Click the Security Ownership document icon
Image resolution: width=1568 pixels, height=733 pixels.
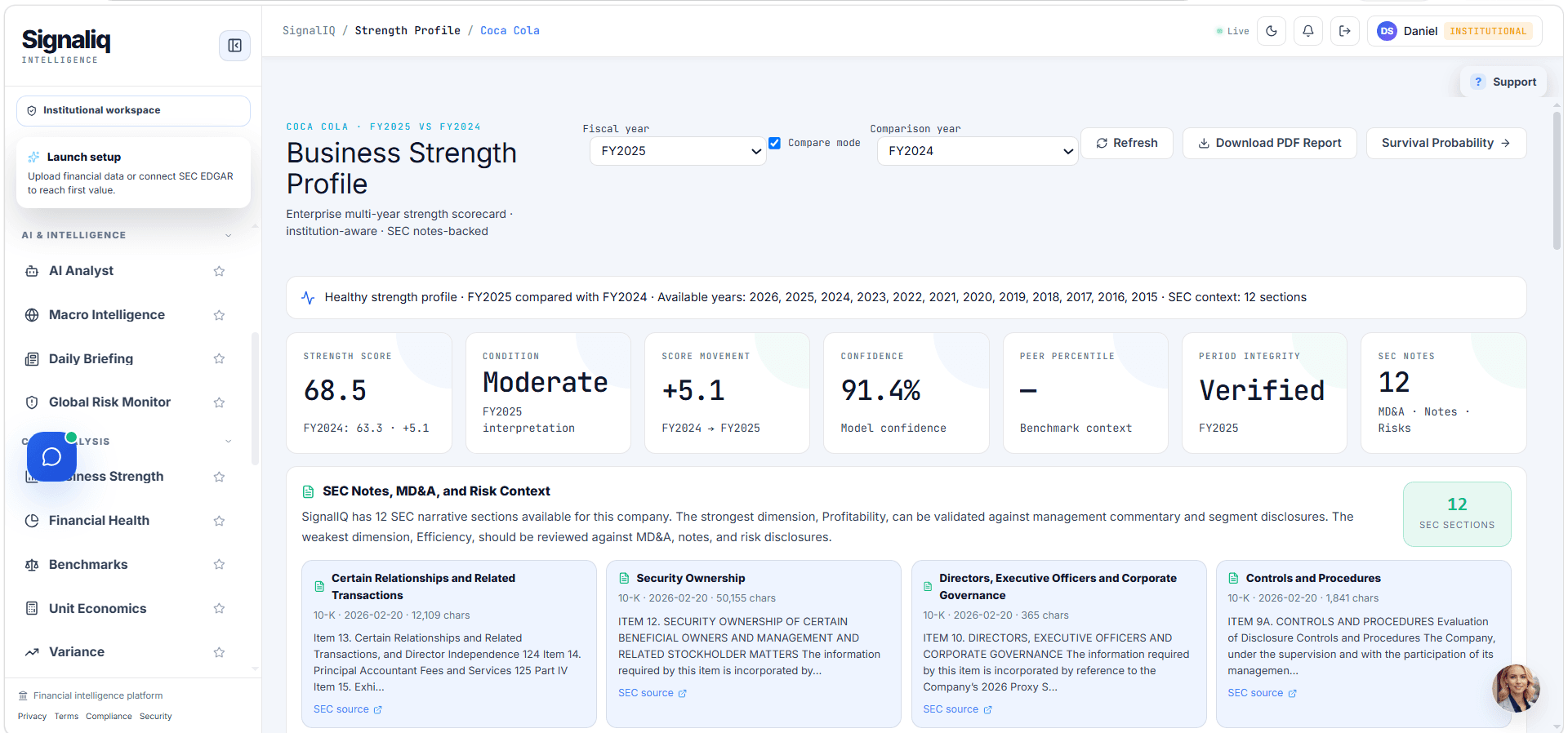point(624,579)
